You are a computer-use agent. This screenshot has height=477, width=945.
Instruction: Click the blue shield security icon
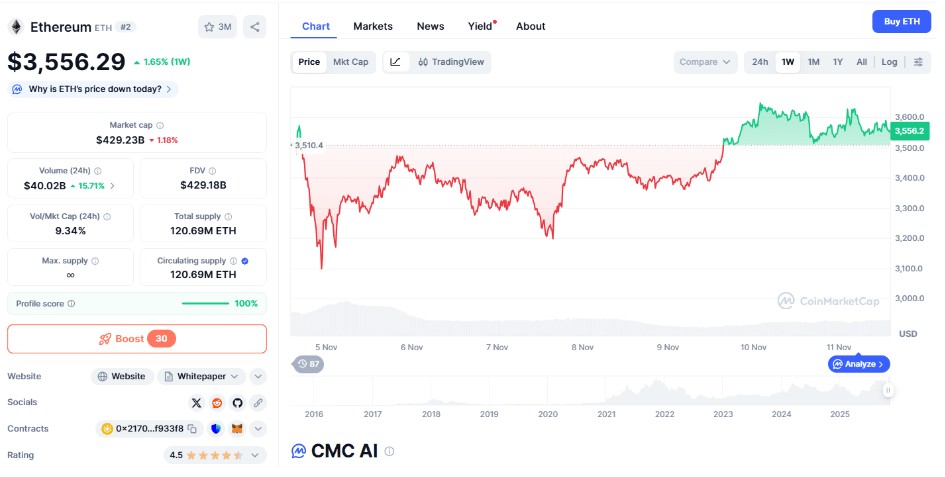tap(216, 429)
